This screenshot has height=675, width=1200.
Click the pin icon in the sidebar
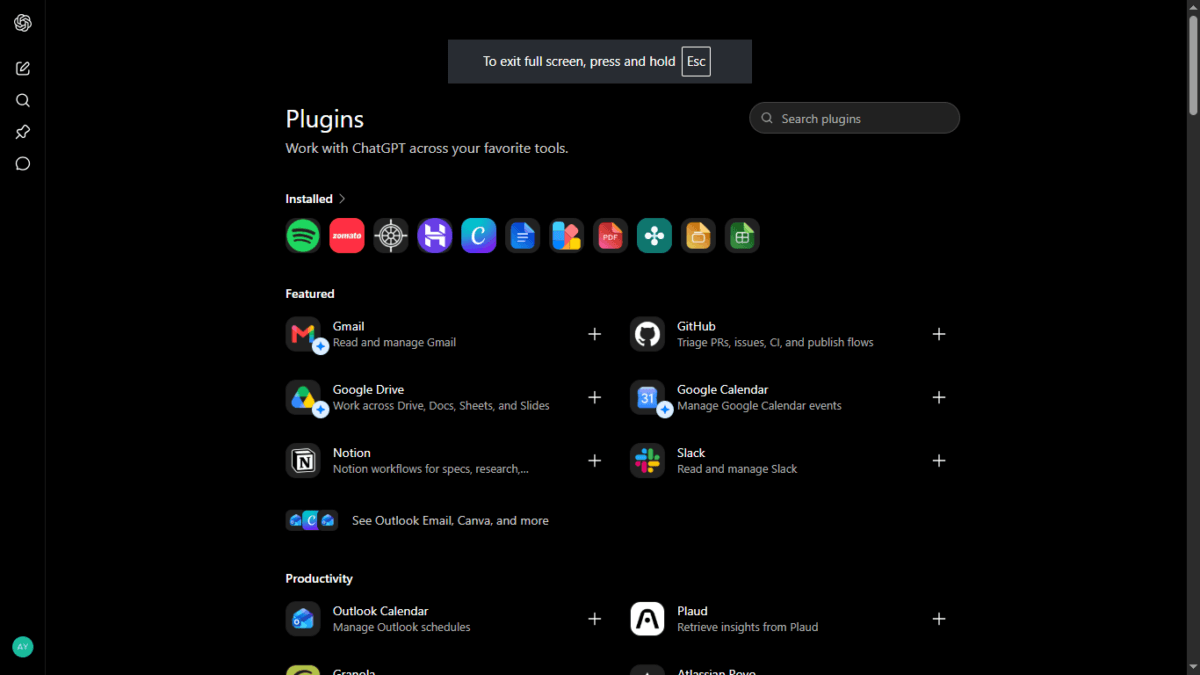pos(23,132)
